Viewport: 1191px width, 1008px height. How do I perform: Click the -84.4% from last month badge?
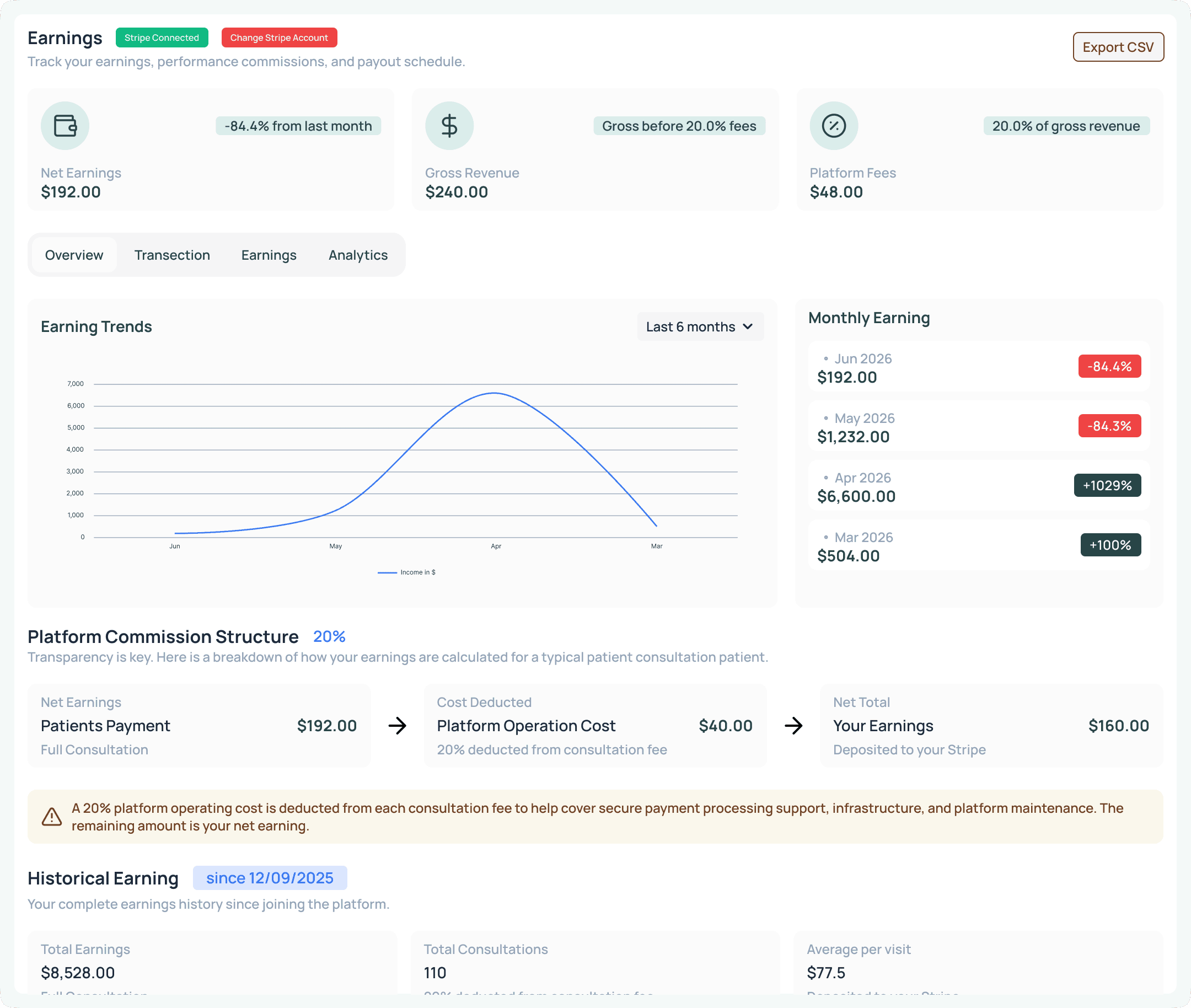(298, 126)
